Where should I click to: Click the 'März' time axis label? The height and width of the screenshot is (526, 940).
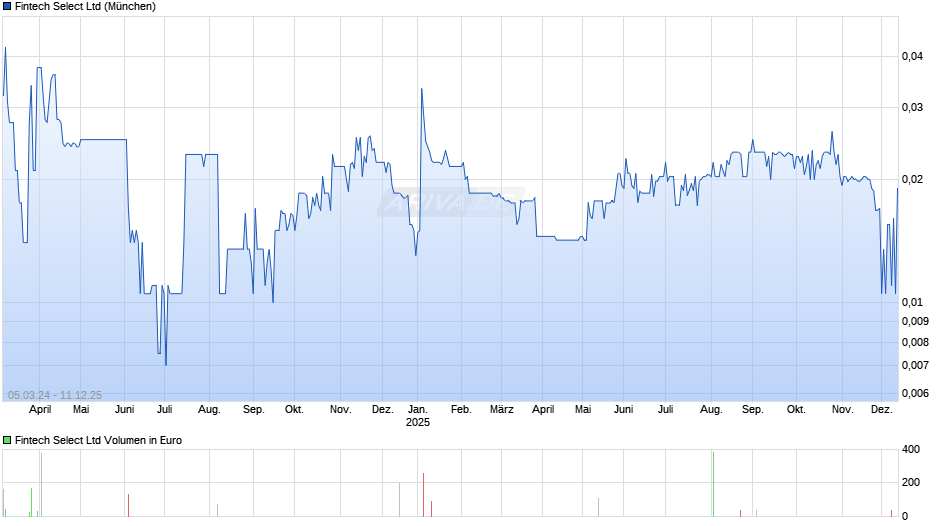coord(502,410)
